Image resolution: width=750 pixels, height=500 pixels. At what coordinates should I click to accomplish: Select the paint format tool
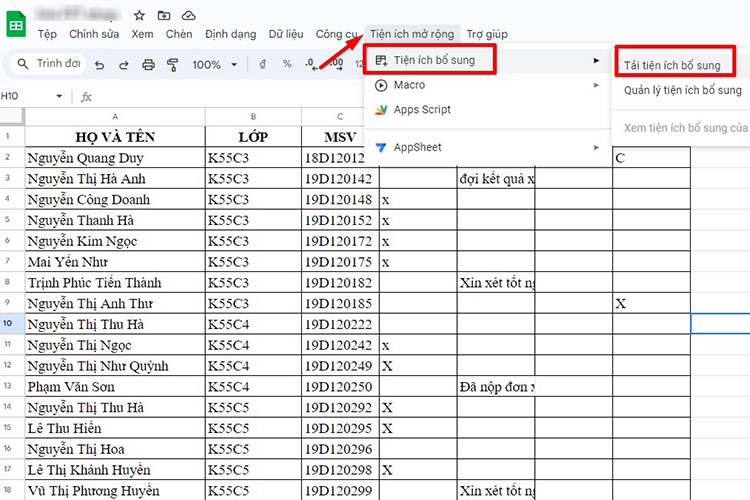(173, 65)
